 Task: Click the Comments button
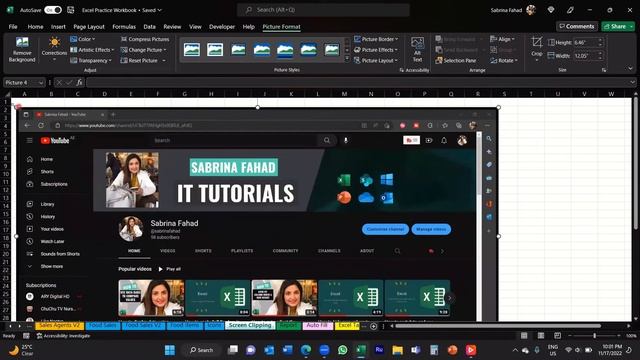point(577,26)
